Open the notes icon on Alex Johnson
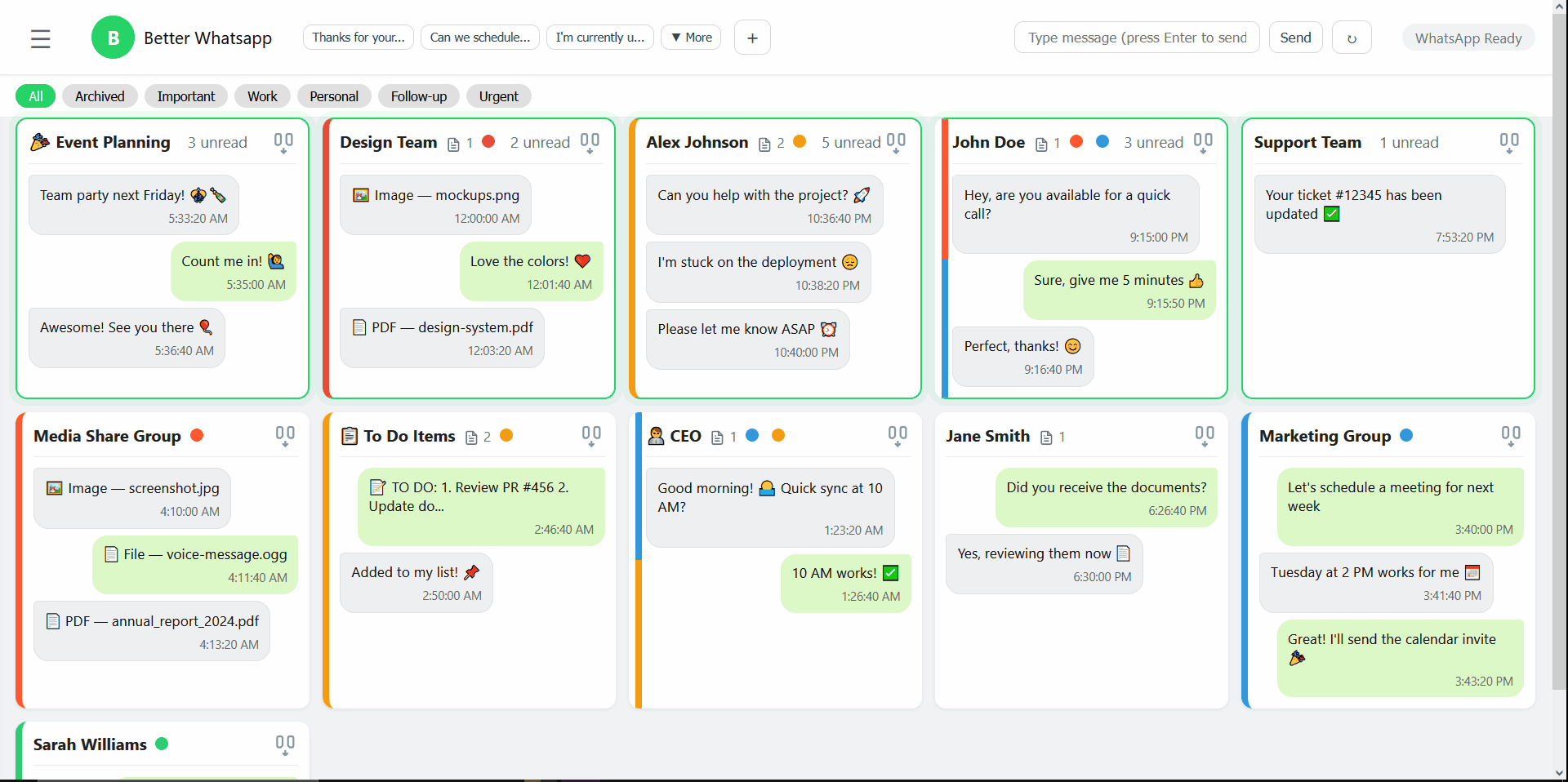1568x782 pixels. (x=764, y=144)
